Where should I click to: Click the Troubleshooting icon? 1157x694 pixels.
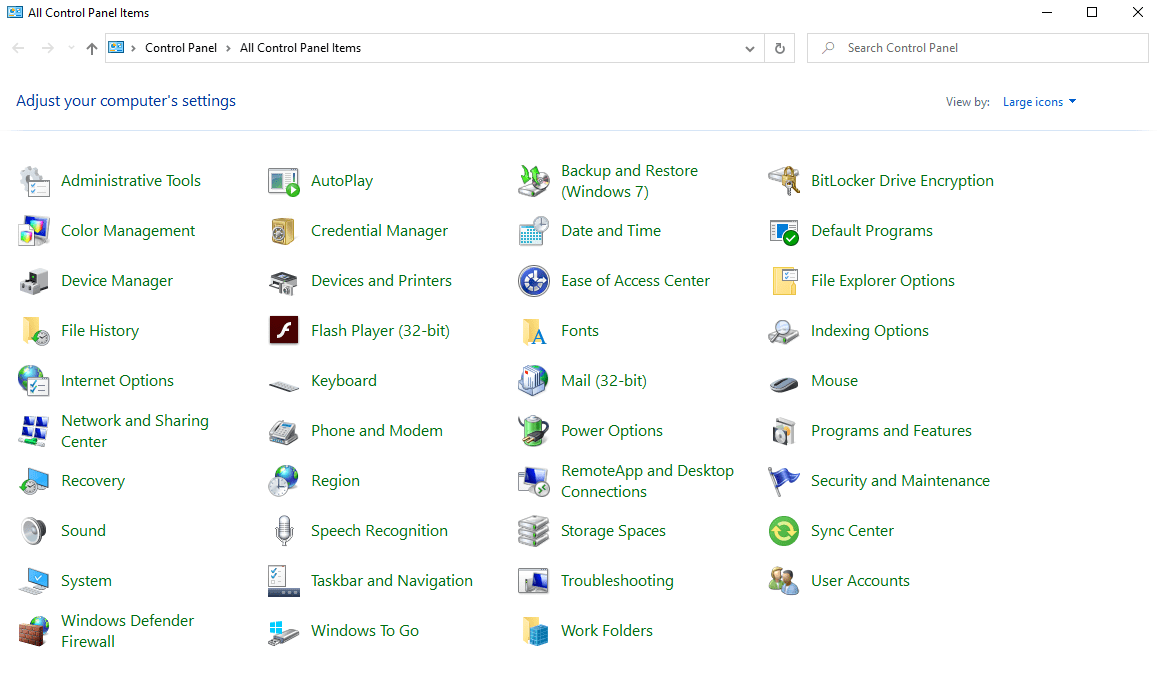pyautogui.click(x=533, y=581)
